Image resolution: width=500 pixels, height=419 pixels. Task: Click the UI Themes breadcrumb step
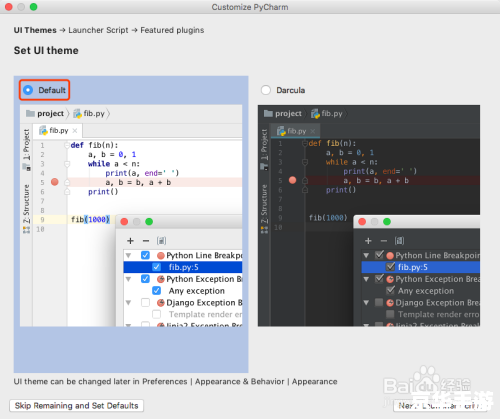35,30
